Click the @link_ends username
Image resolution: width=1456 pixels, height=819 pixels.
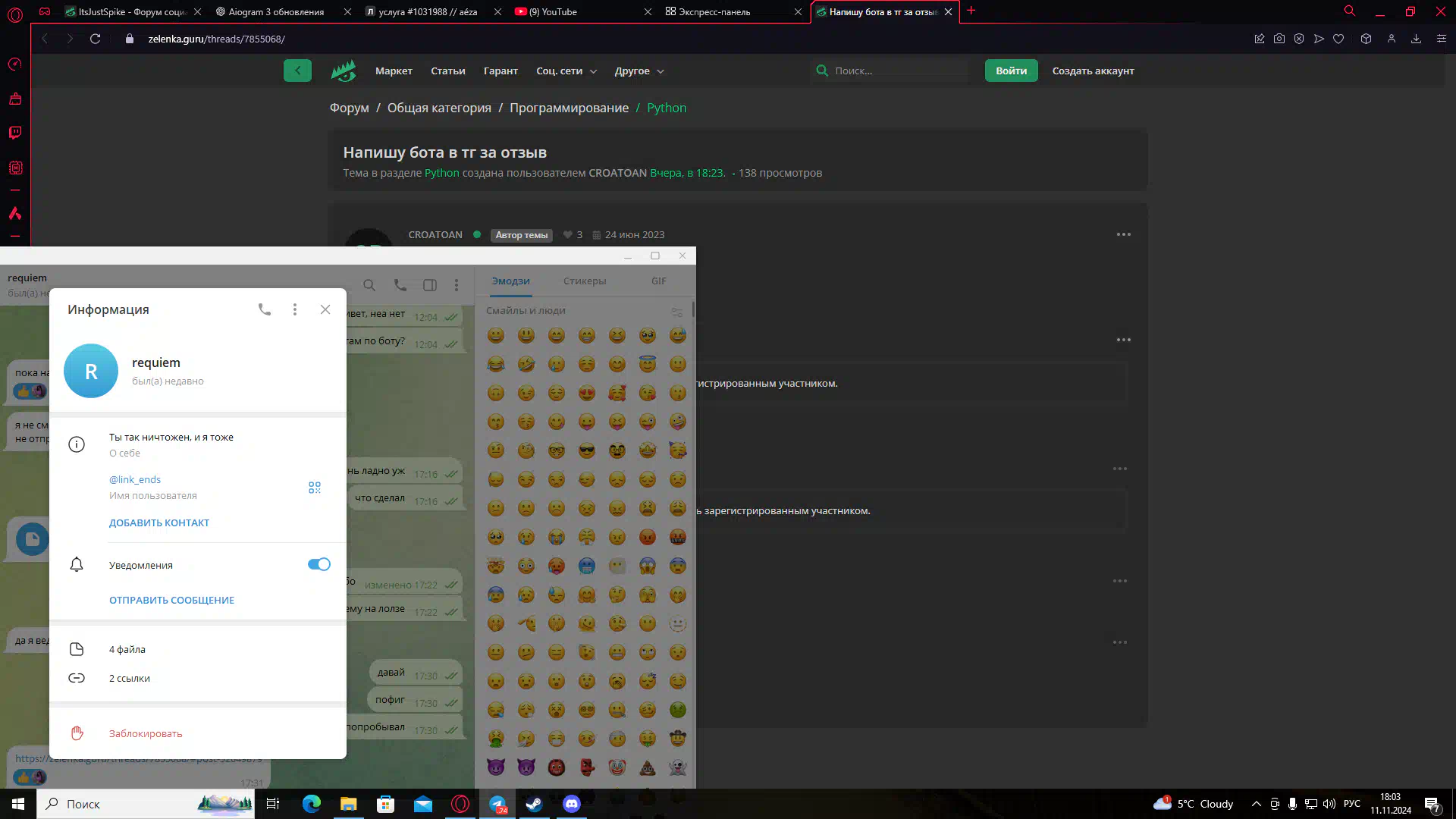(x=135, y=479)
